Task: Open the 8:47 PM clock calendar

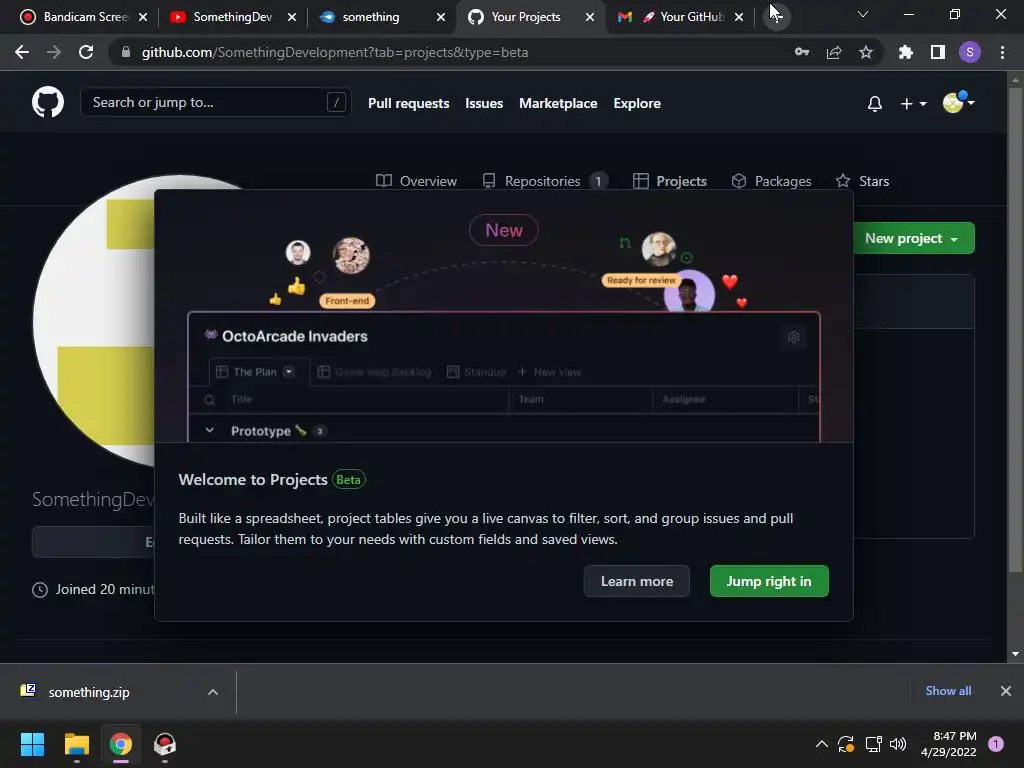Action: tap(948, 744)
